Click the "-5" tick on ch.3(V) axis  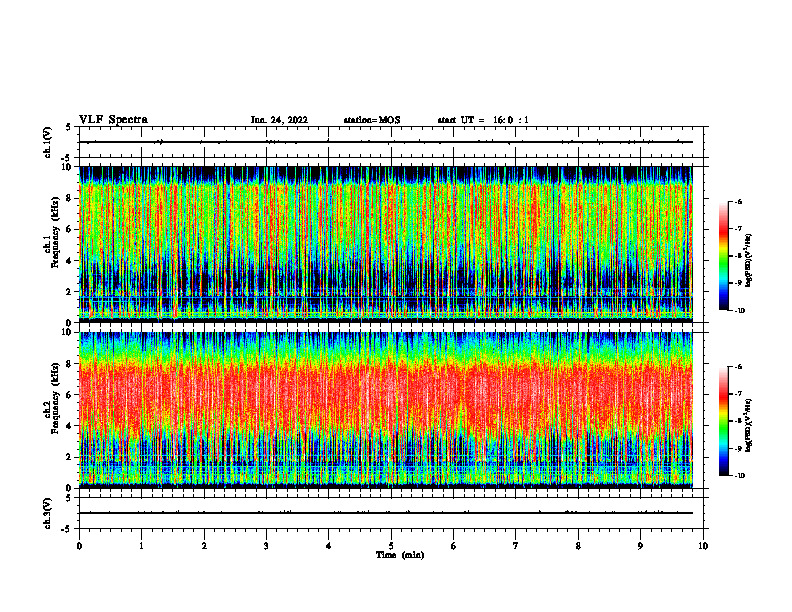point(66,529)
